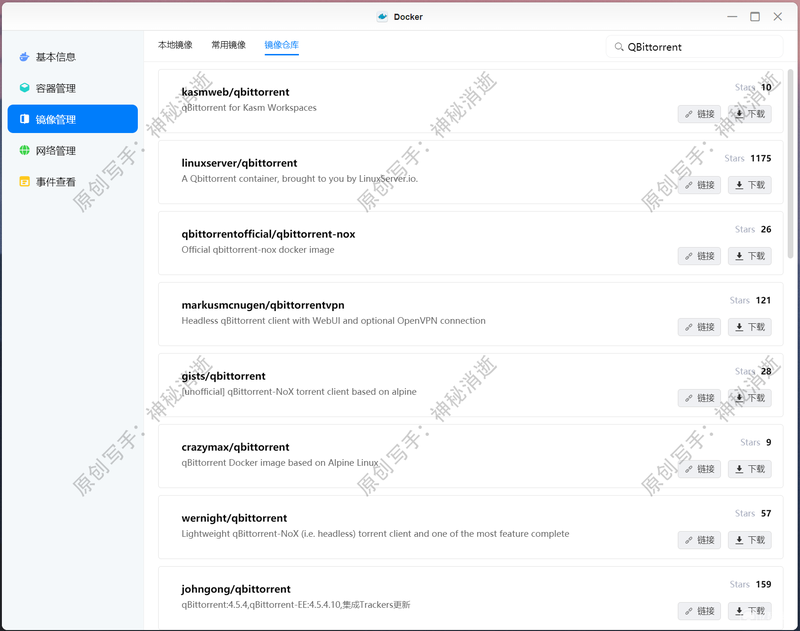Click "Official qbittorrent-nox docker image" description
Image resolution: width=800 pixels, height=631 pixels.
[258, 249]
